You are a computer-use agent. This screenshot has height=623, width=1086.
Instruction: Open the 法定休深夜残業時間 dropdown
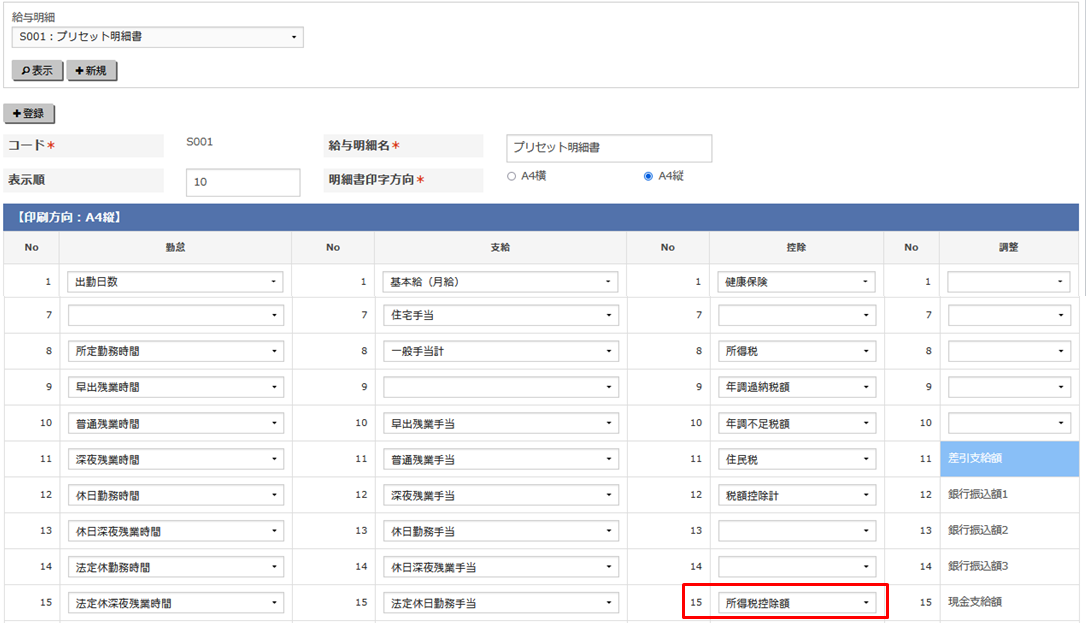coord(175,603)
